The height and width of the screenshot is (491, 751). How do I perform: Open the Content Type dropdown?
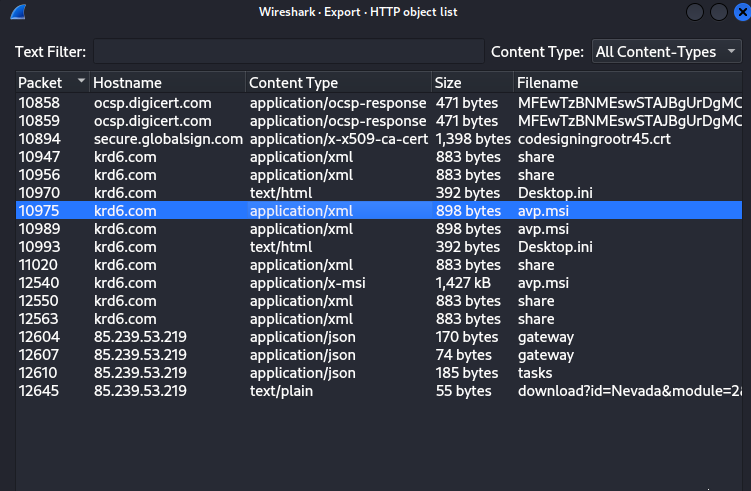666,52
